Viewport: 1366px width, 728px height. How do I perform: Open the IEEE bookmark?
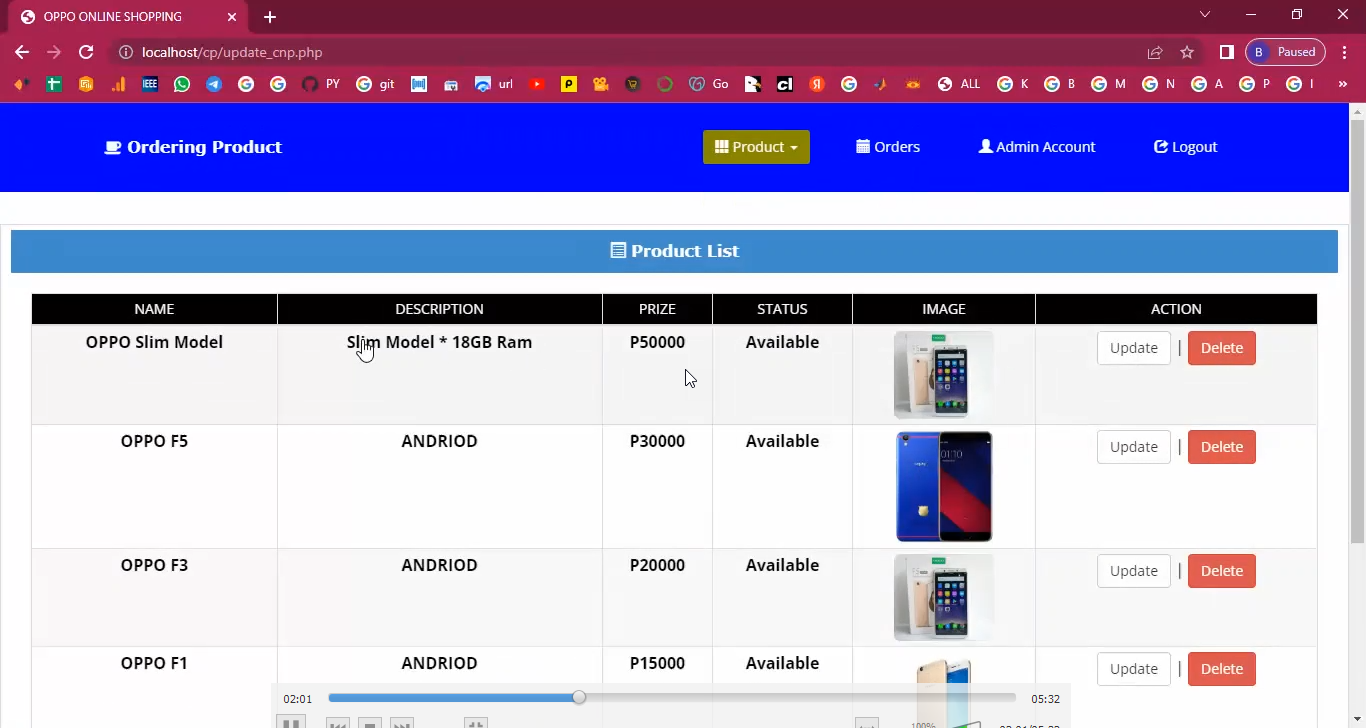(x=150, y=85)
